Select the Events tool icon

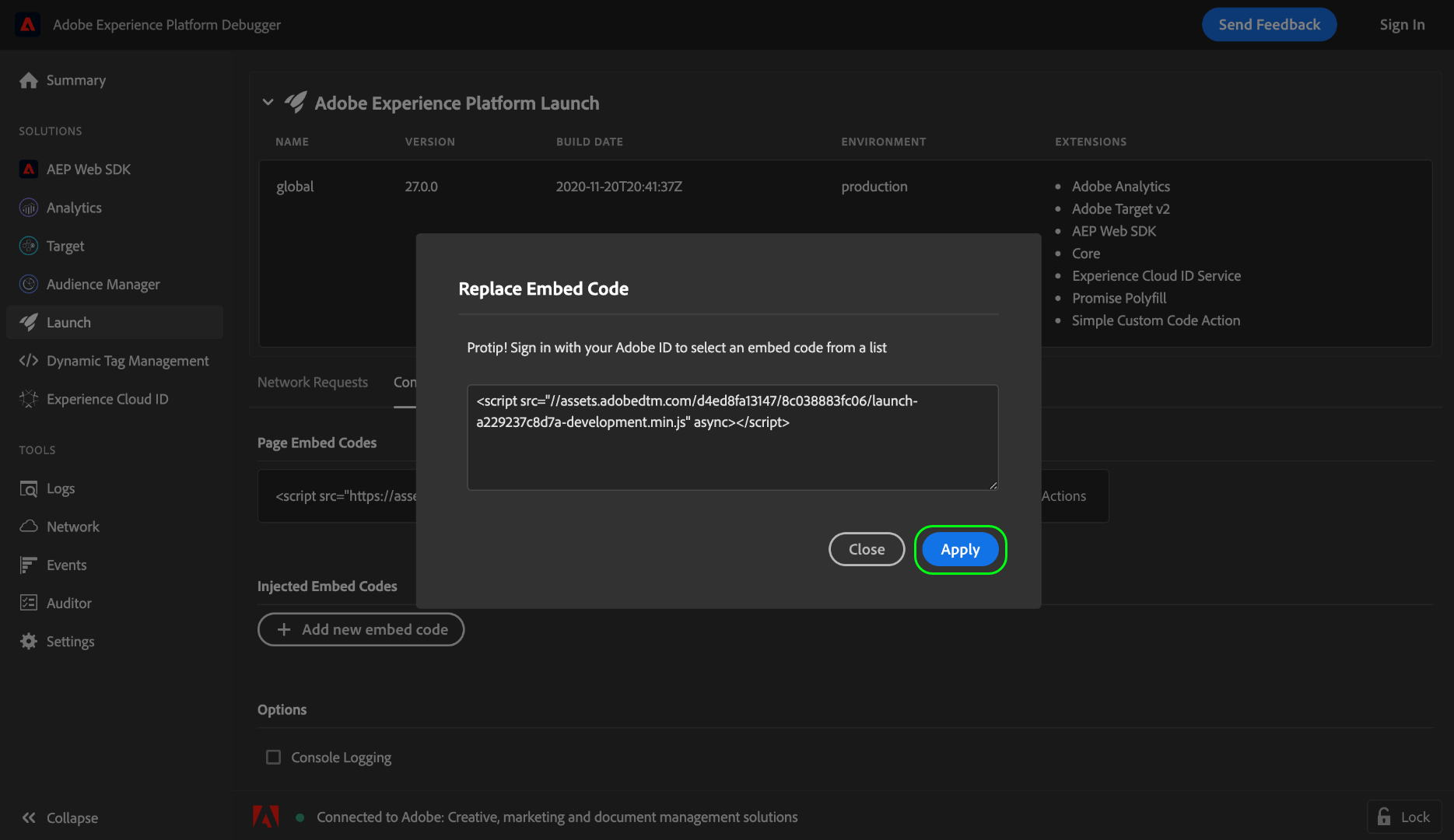click(29, 565)
